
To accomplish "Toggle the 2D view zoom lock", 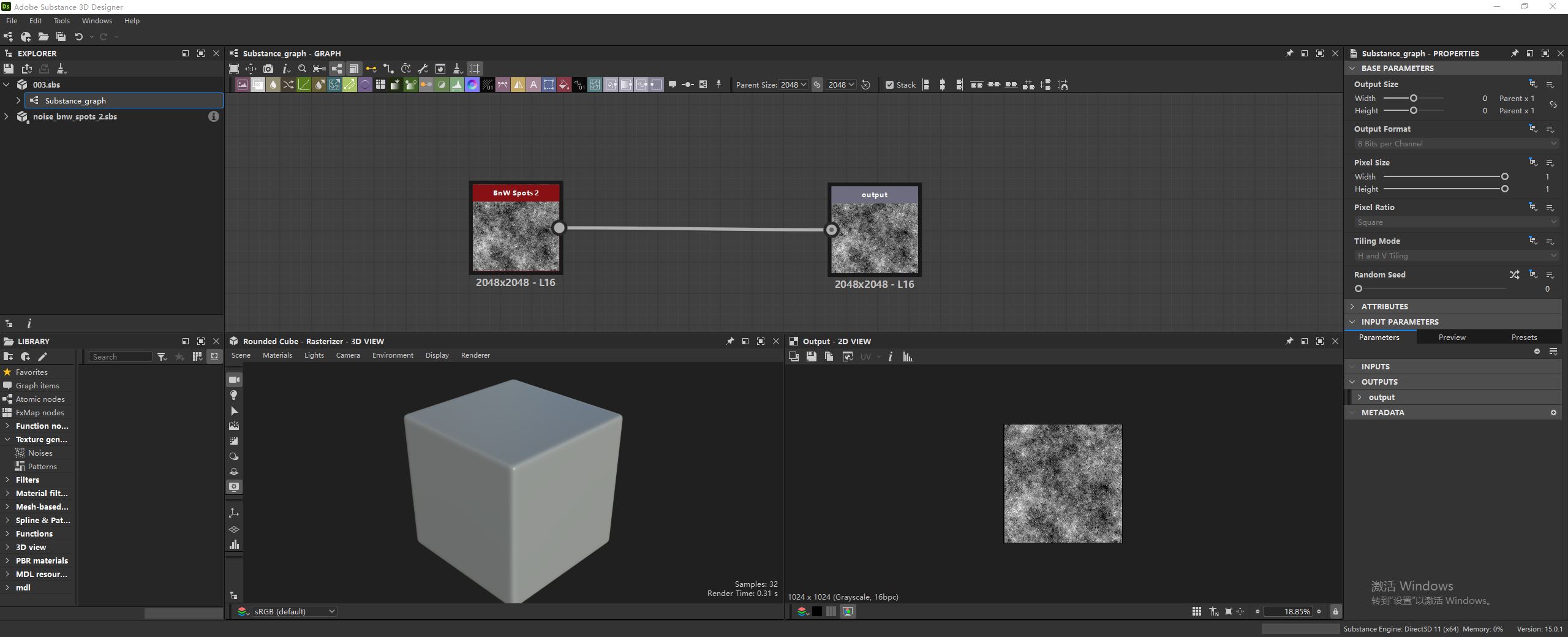I will 1335,611.
